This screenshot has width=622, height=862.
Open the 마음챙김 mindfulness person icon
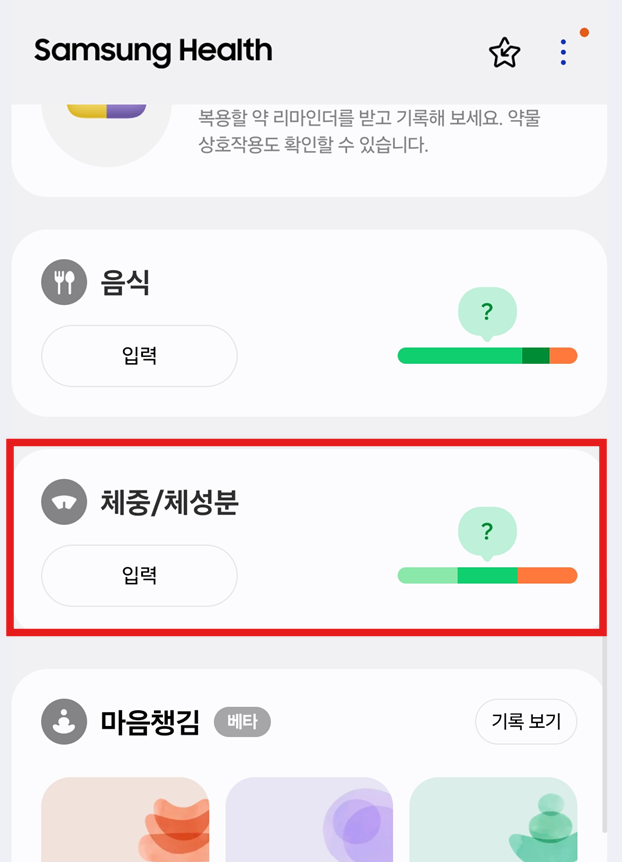[63, 722]
